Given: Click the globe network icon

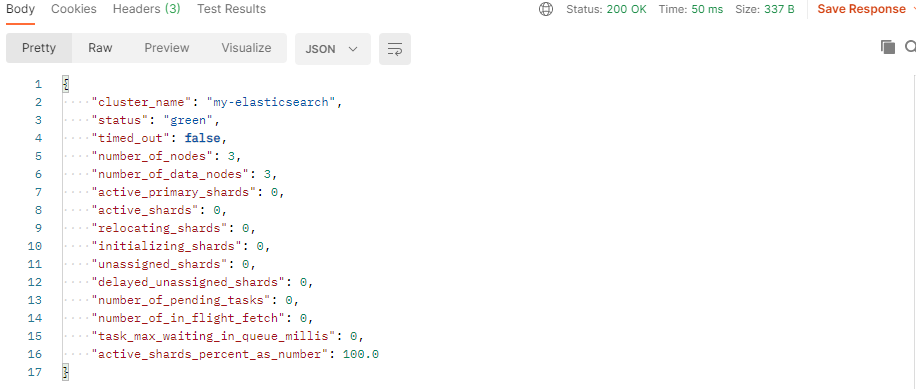Looking at the screenshot, I should (546, 9).
